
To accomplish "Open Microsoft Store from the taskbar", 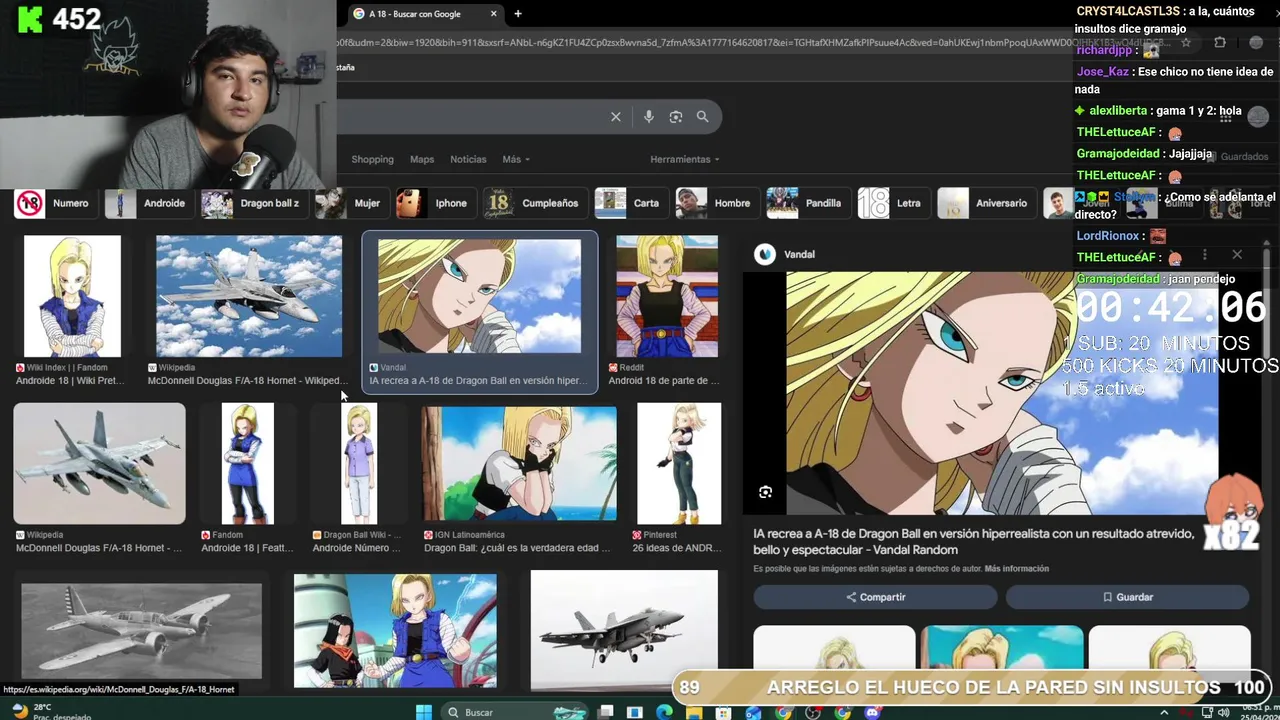I will click(724, 712).
